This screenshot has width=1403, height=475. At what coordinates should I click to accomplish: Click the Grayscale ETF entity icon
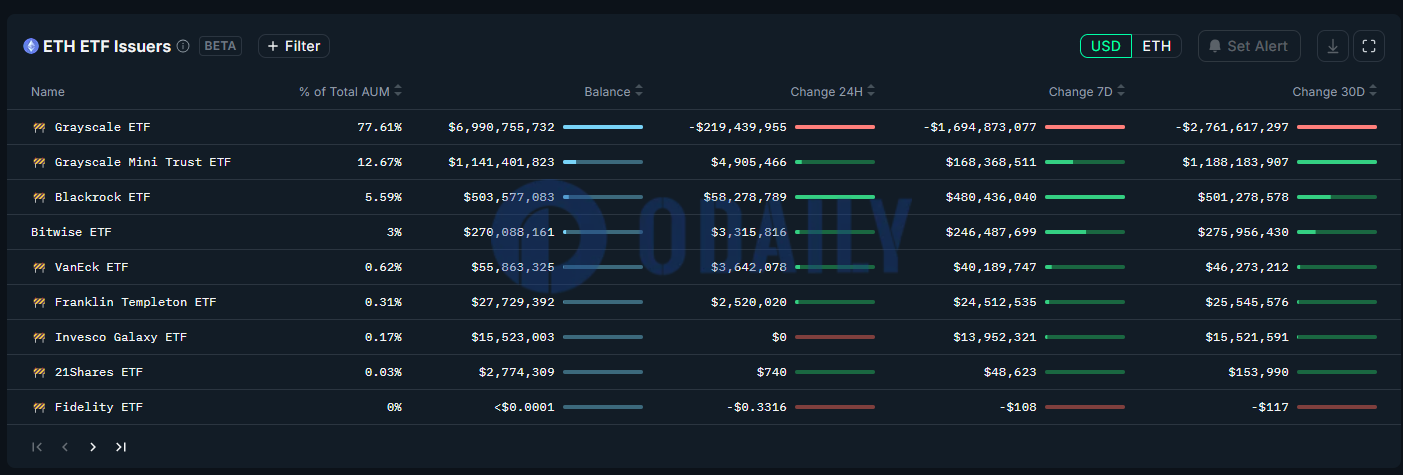click(39, 127)
